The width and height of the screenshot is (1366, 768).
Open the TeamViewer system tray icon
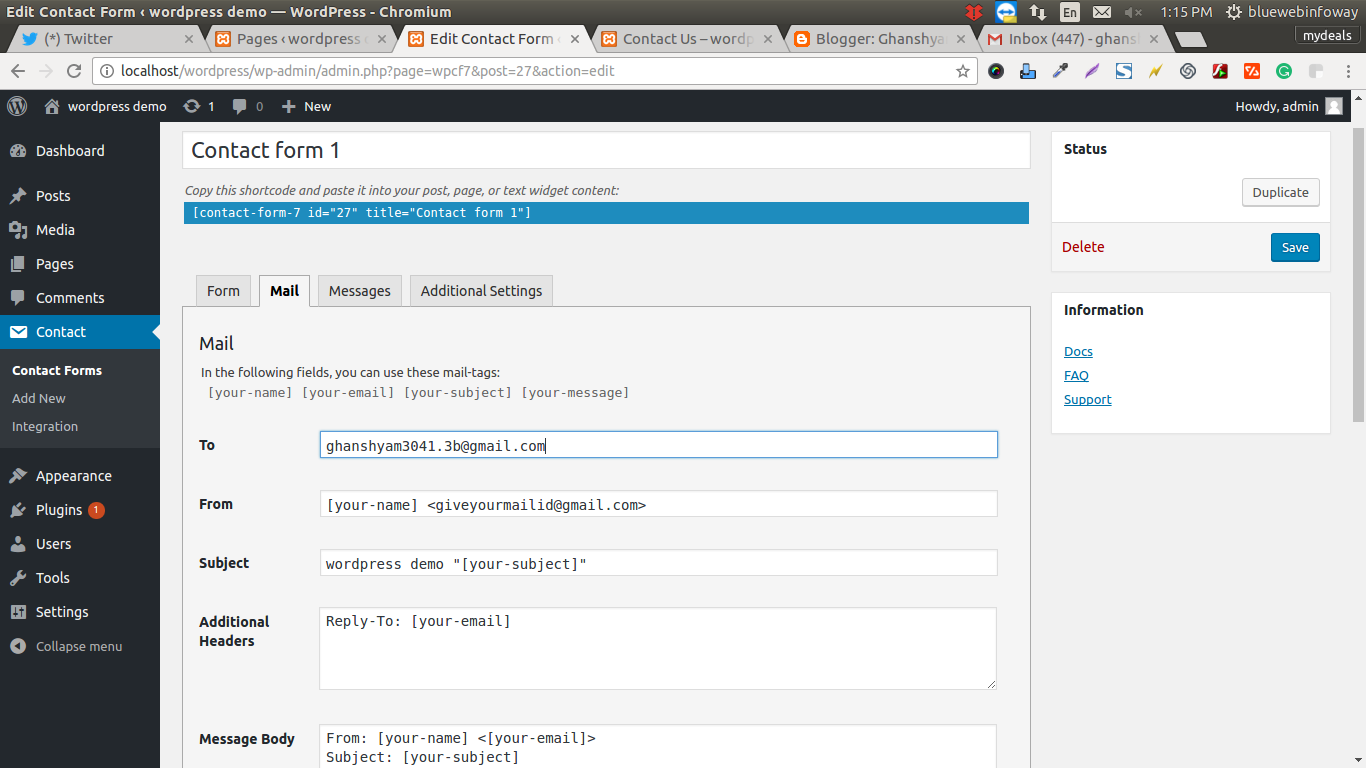tap(1006, 12)
